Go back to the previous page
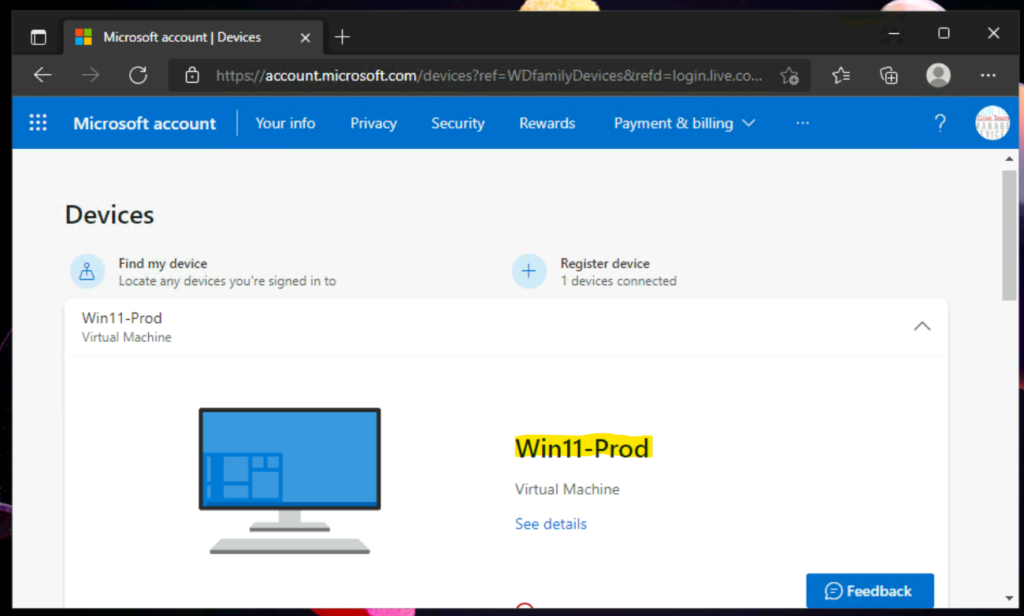1024x616 pixels. [x=42, y=75]
